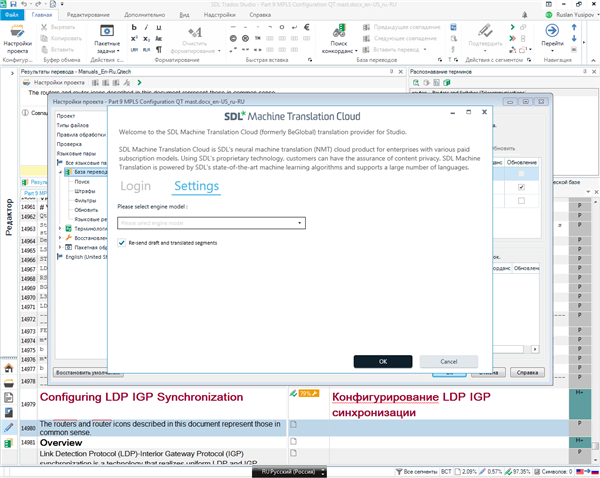Tick the bottom unchecked Обновление checkbox
Screen dimensions: 600x478
(x=521, y=201)
